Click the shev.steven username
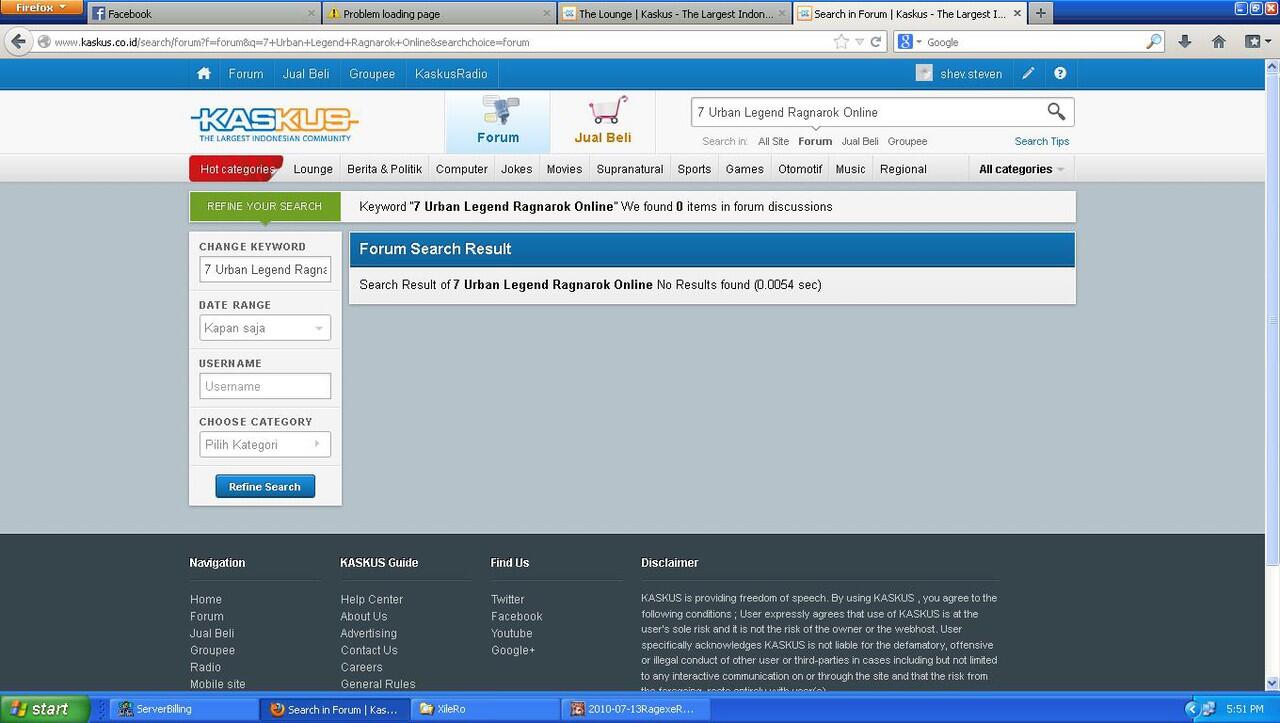Screen dimensions: 1280x723 coord(971,74)
